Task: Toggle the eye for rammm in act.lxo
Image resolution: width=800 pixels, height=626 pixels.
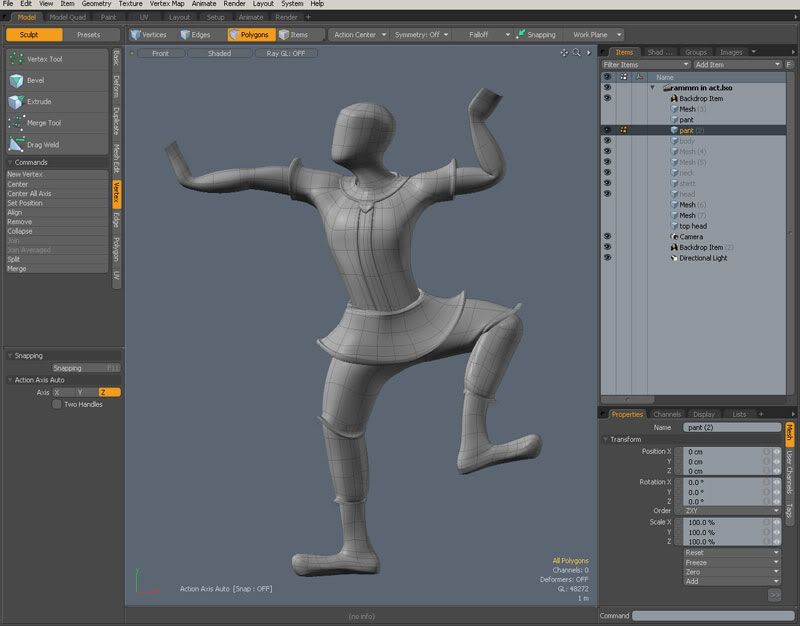Action: click(x=607, y=87)
